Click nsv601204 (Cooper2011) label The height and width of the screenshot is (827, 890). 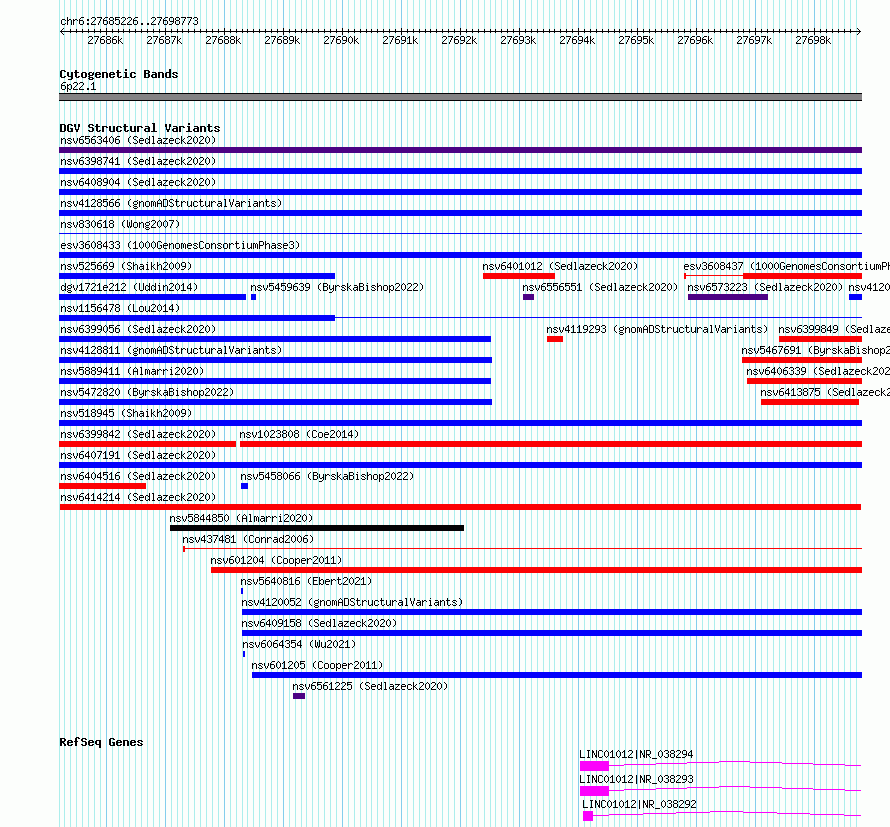click(276, 560)
